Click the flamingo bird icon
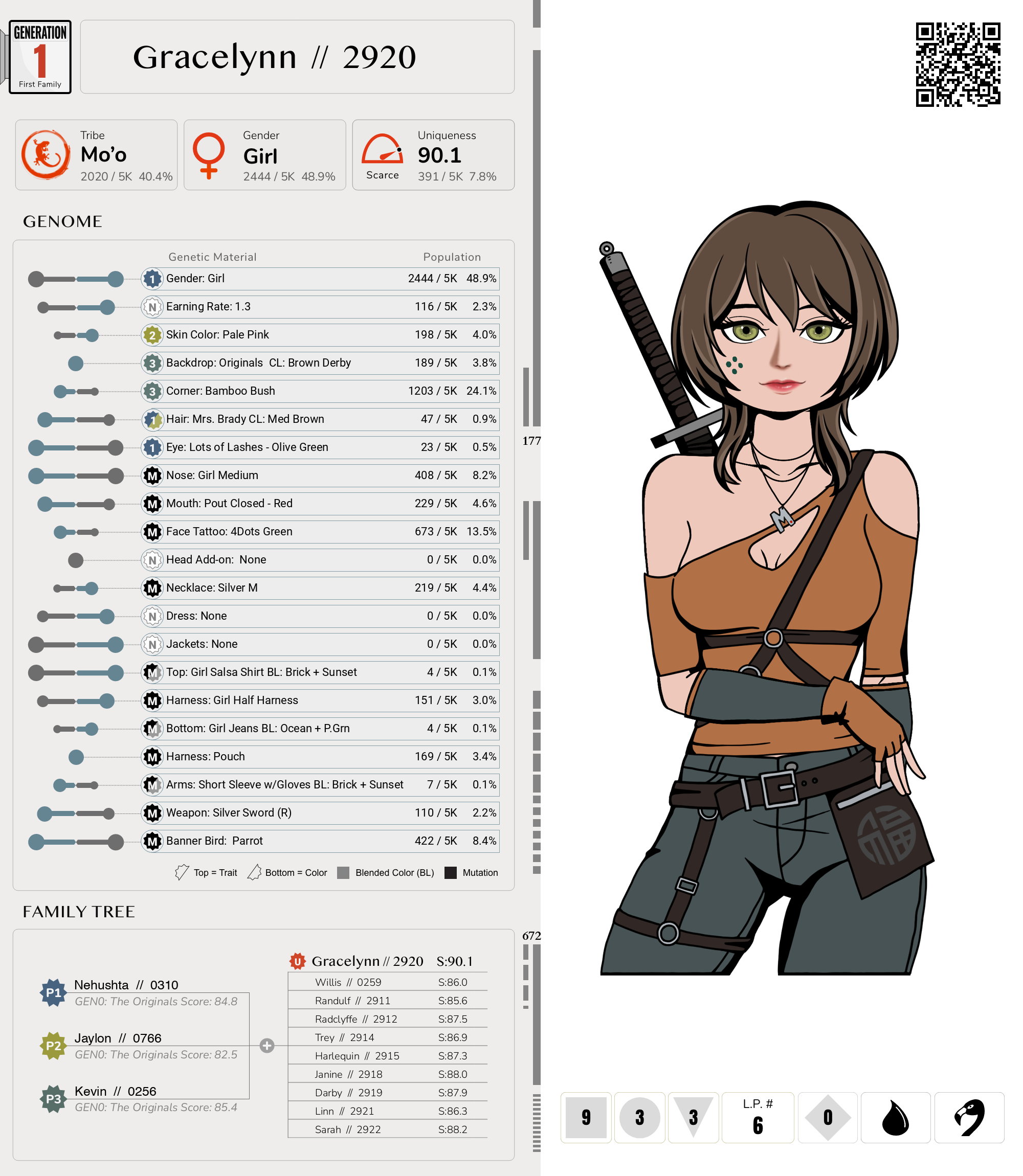This screenshot has width=1023, height=1176. click(969, 1117)
